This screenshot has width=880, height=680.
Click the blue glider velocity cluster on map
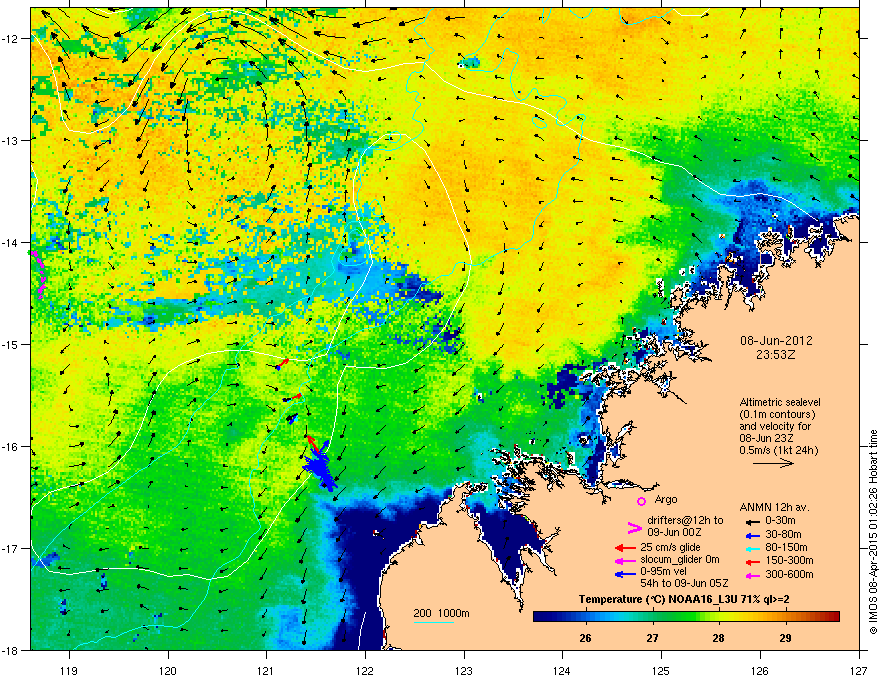[x=320, y=465]
